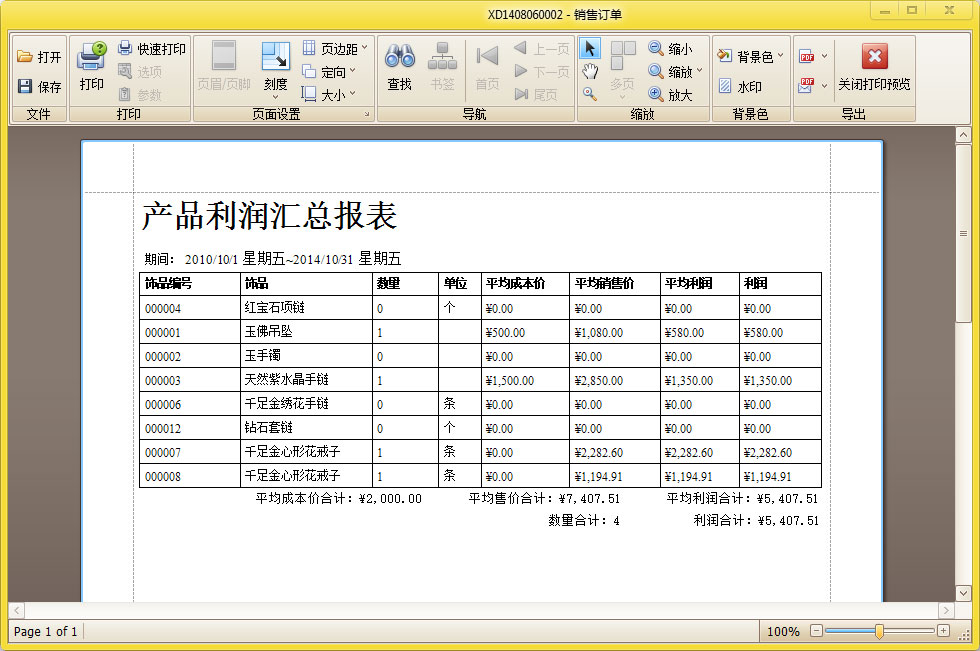980x651 pixels.
Task: Open the dropdown arrow under 刻度
Action: (276, 97)
